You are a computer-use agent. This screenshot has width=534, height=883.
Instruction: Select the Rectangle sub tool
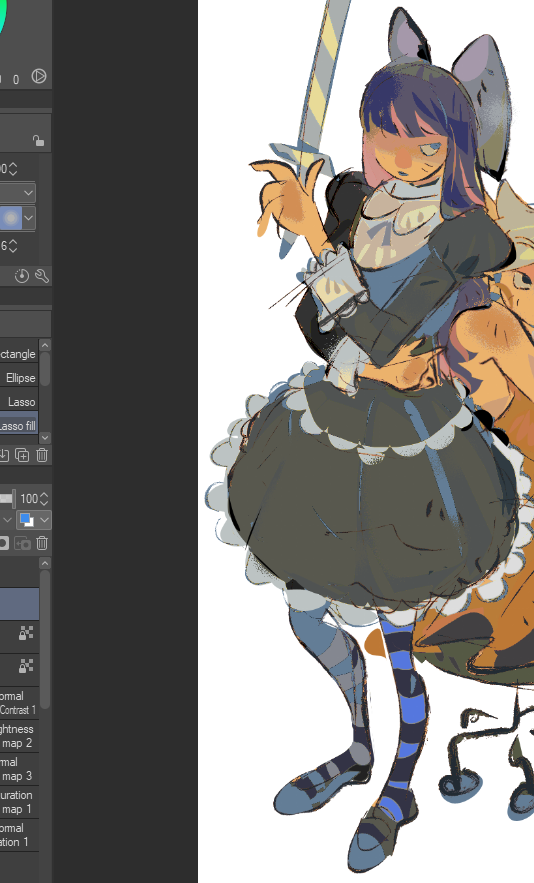point(19,354)
